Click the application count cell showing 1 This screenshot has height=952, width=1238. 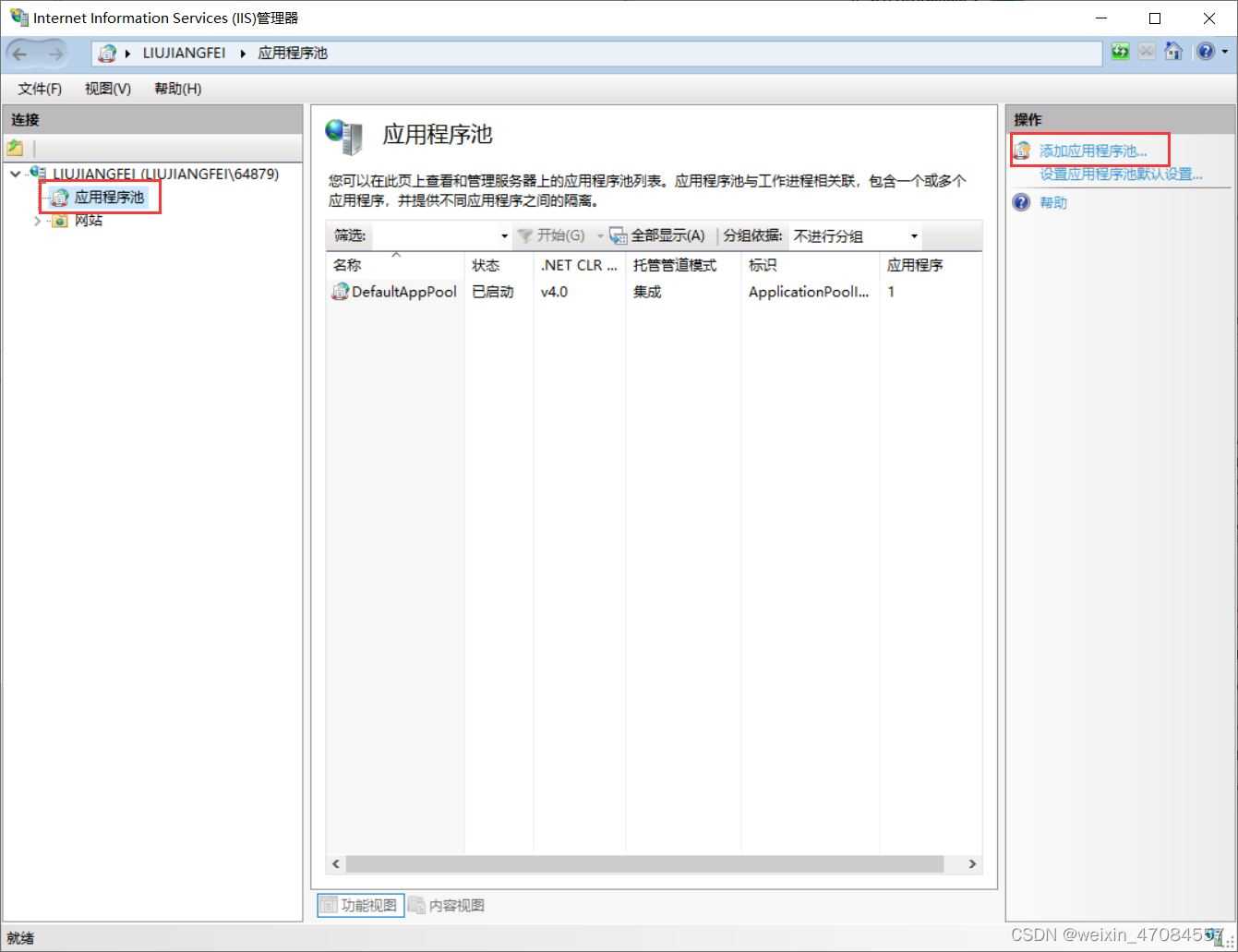(891, 292)
